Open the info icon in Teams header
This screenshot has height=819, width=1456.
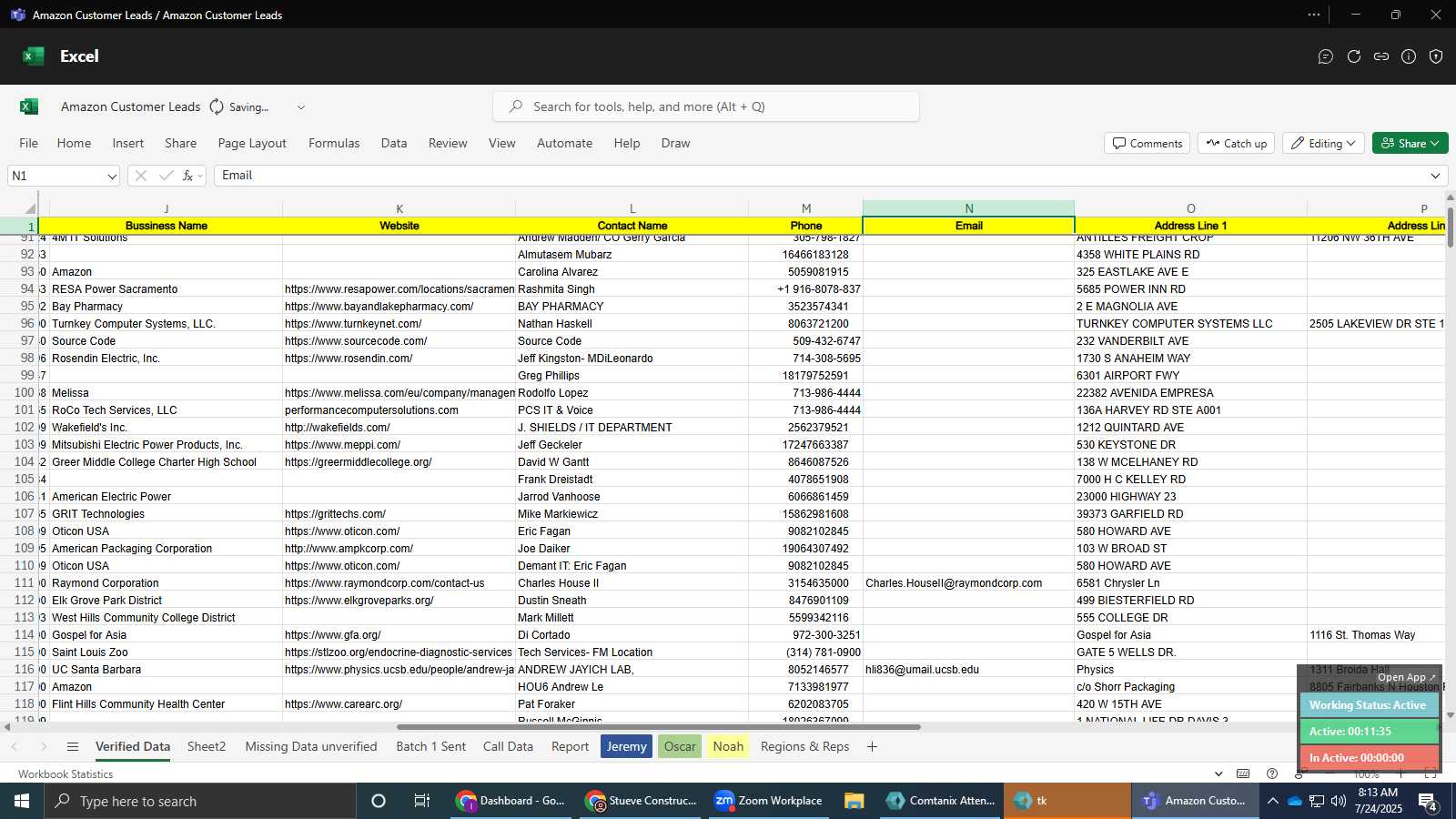pos(1409,56)
